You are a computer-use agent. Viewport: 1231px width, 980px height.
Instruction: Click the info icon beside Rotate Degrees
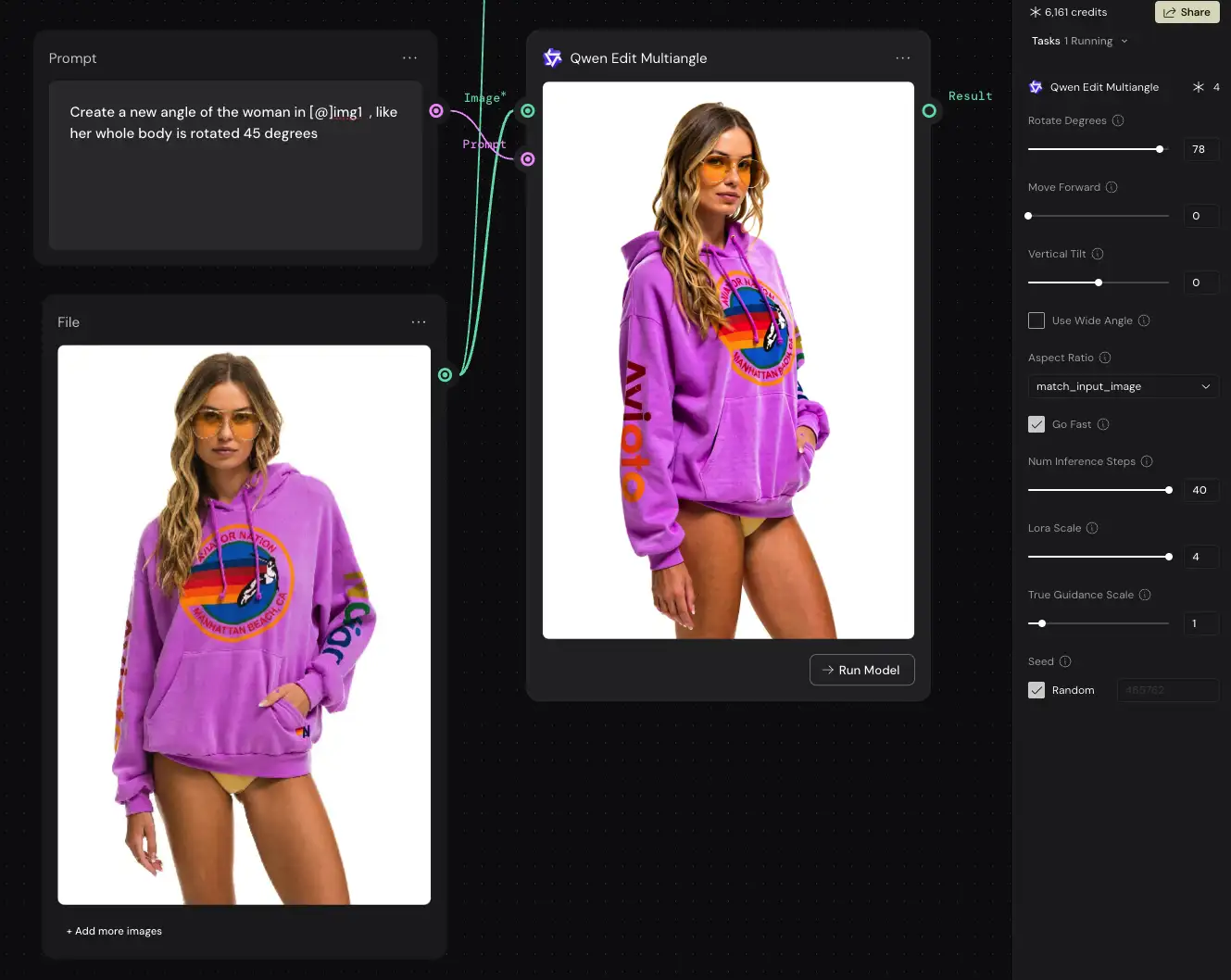[x=1117, y=120]
